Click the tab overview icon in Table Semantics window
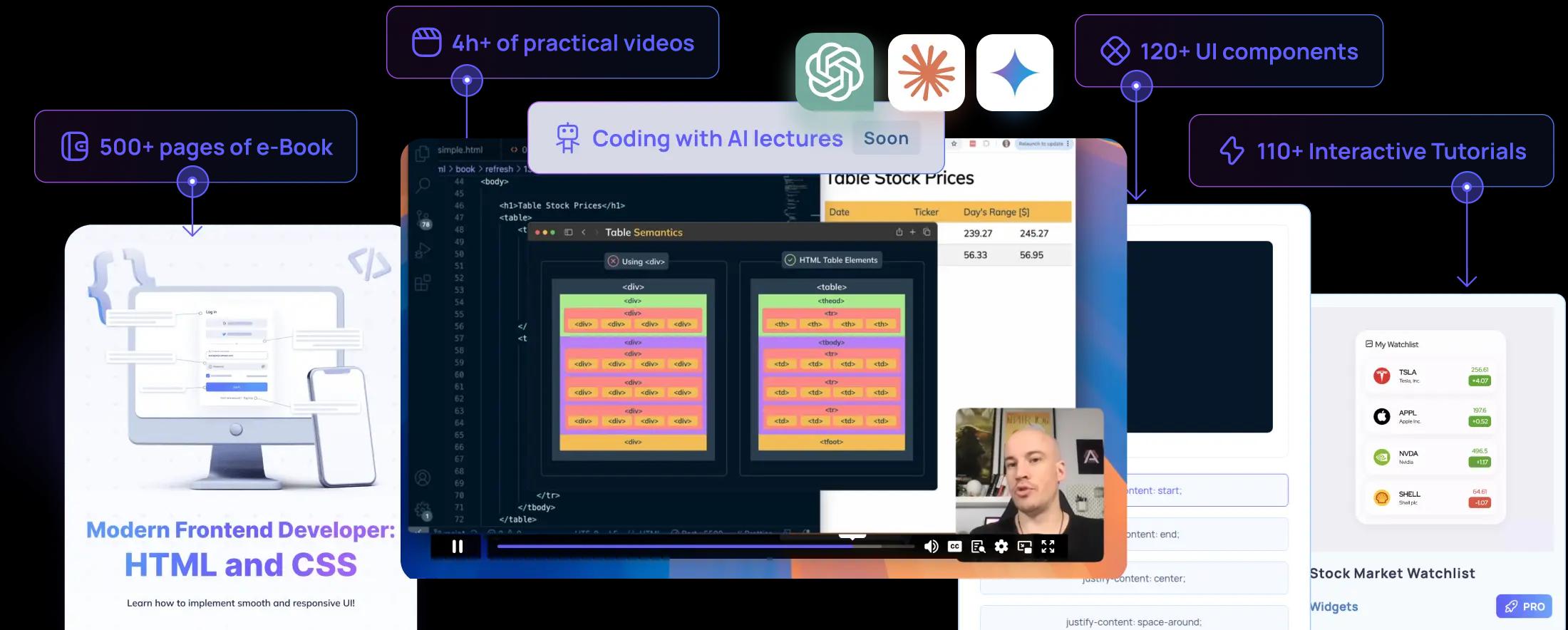 click(x=927, y=232)
